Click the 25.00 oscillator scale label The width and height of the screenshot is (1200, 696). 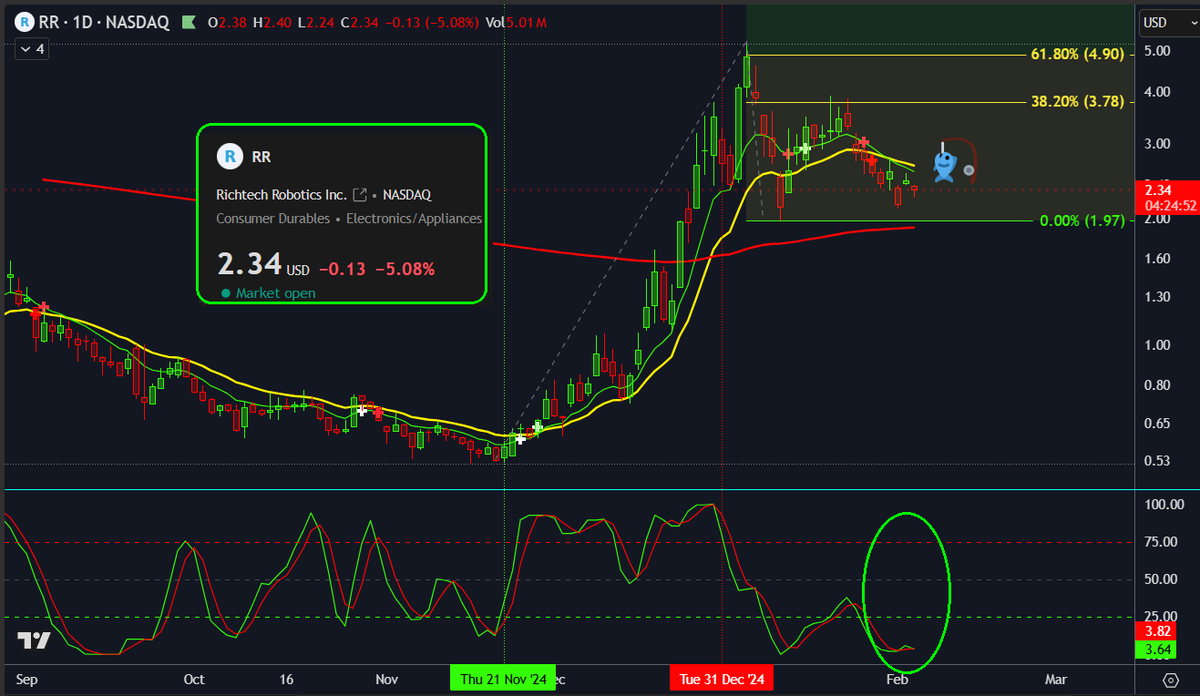1162,616
